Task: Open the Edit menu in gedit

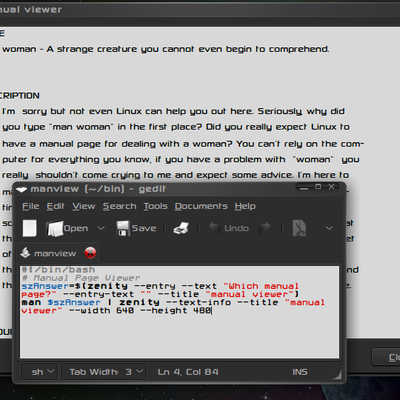Action: [x=55, y=206]
